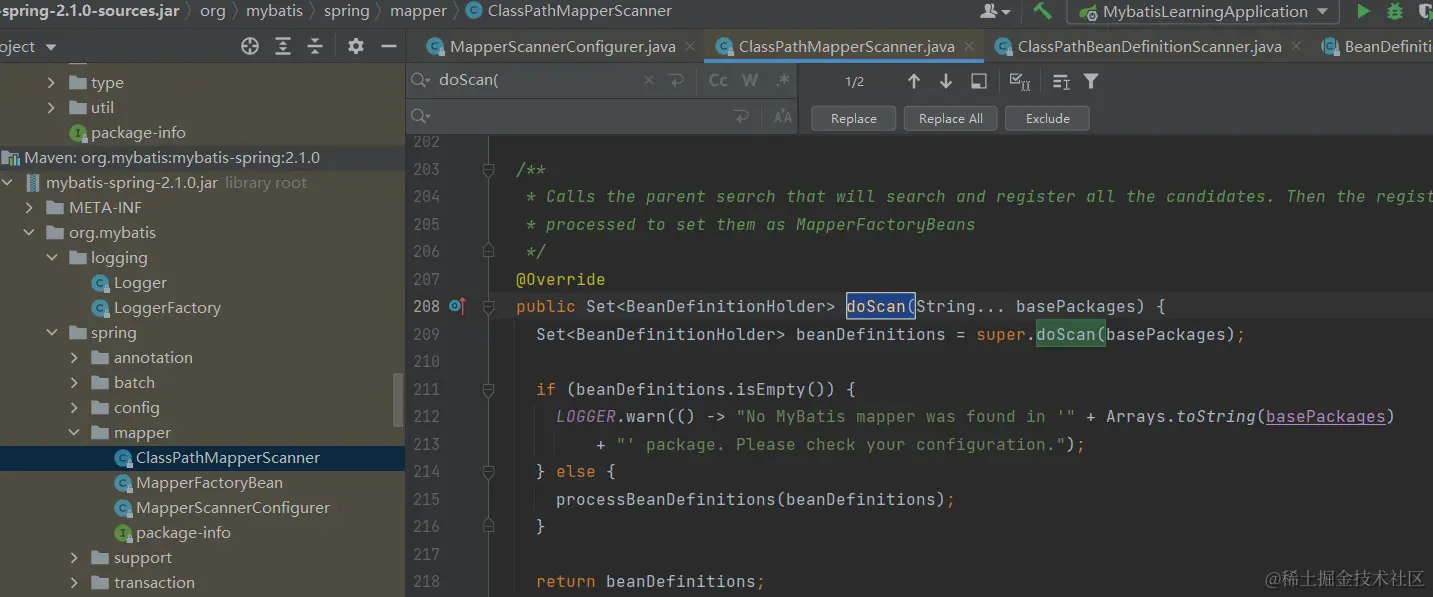The width and height of the screenshot is (1433, 597).
Task: Click the new line icon in replace field
Action: point(741,117)
